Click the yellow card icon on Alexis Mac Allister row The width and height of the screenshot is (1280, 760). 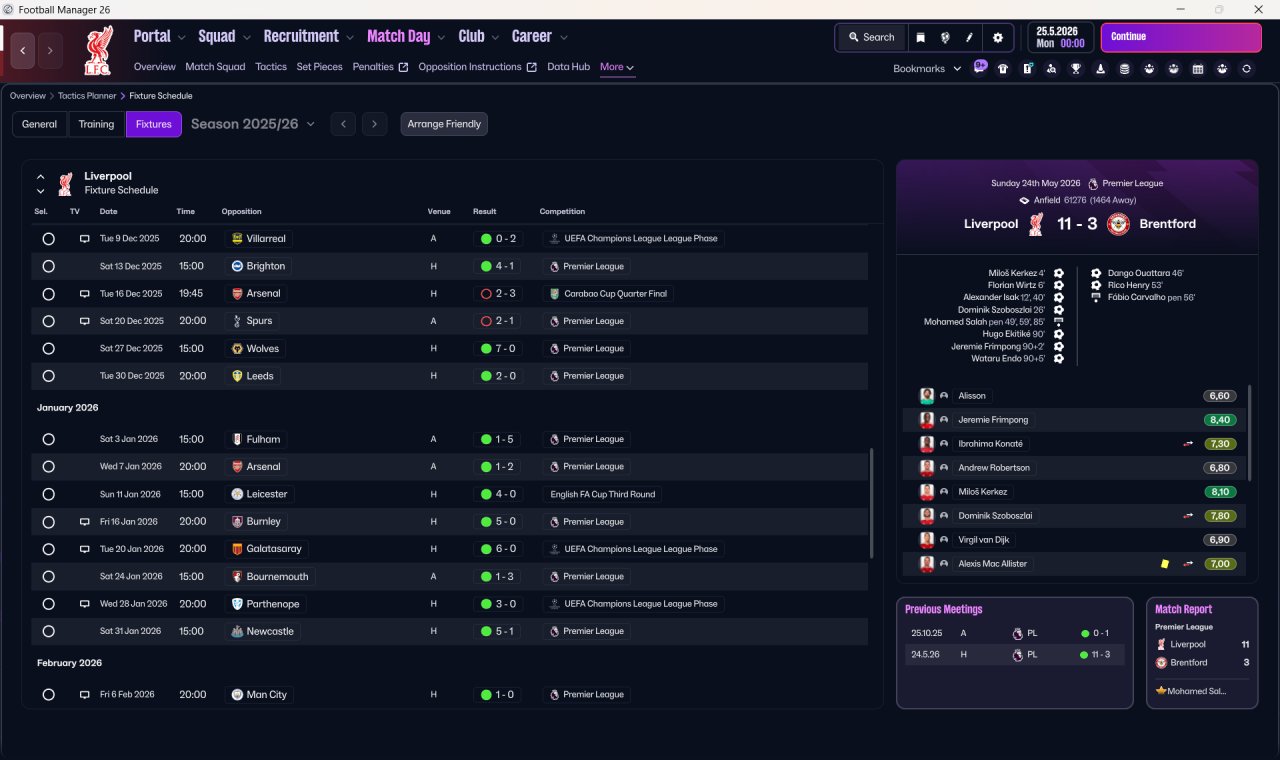pyautogui.click(x=1165, y=564)
